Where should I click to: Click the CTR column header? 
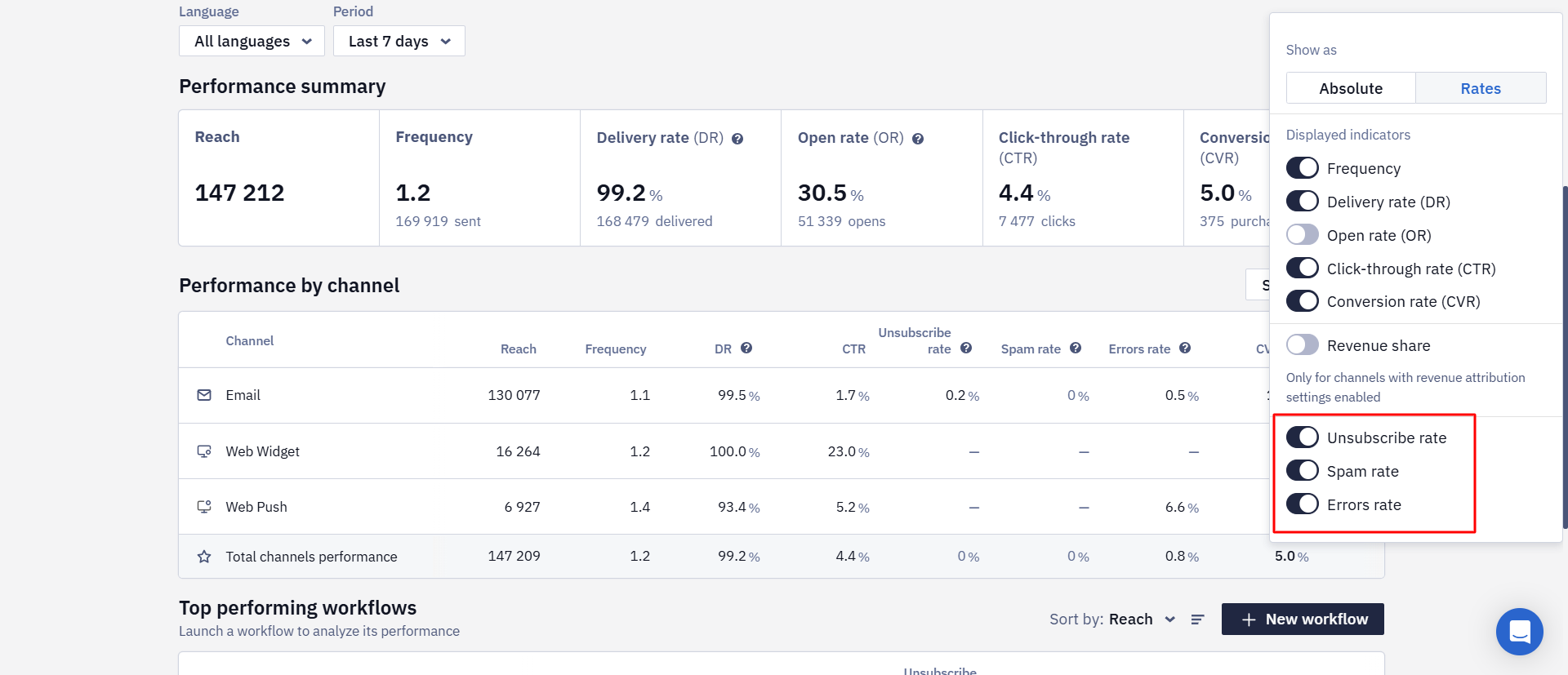(853, 349)
